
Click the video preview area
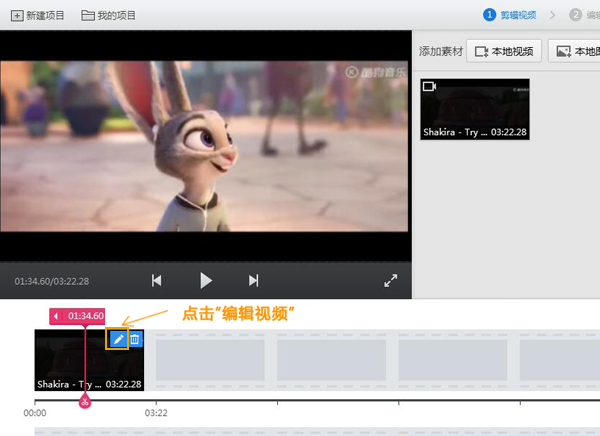pyautogui.click(x=205, y=146)
